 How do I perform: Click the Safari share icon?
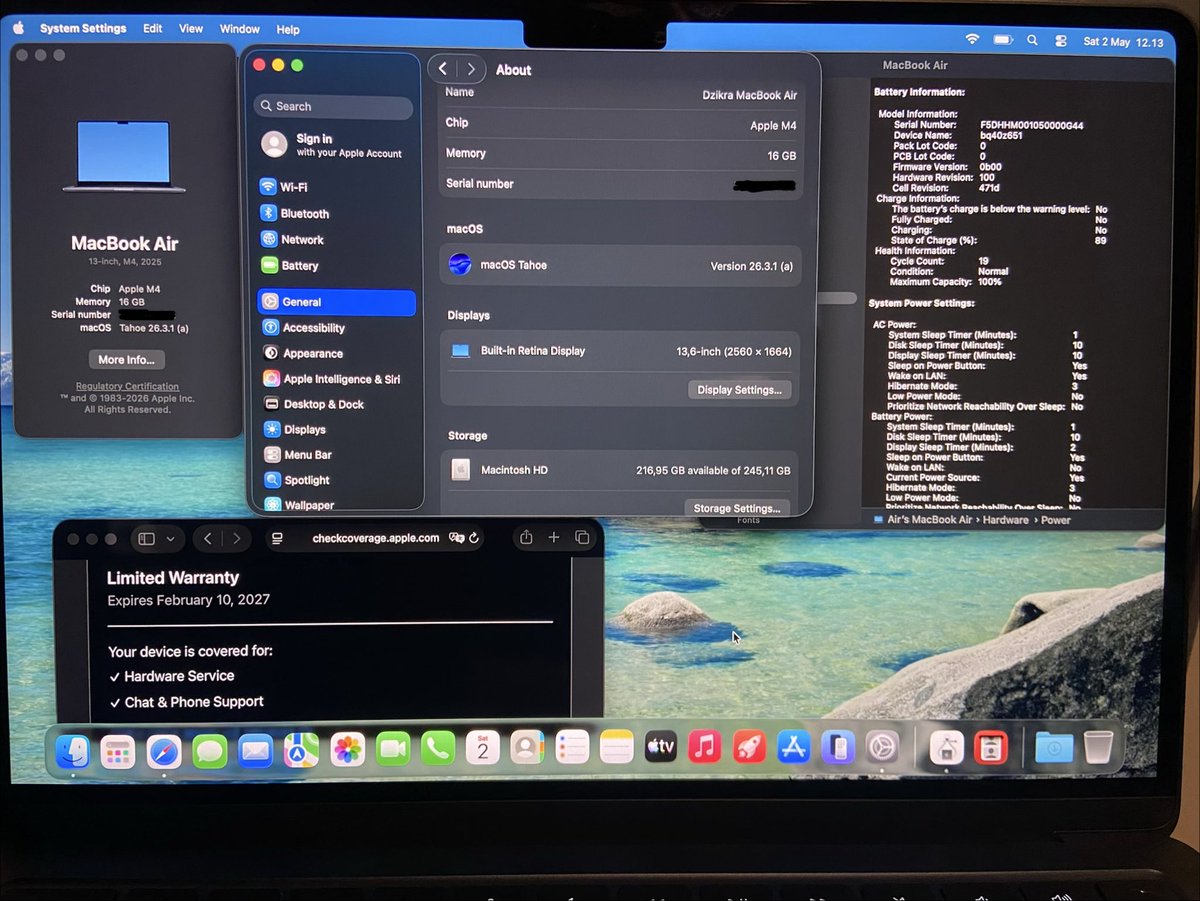click(526, 538)
